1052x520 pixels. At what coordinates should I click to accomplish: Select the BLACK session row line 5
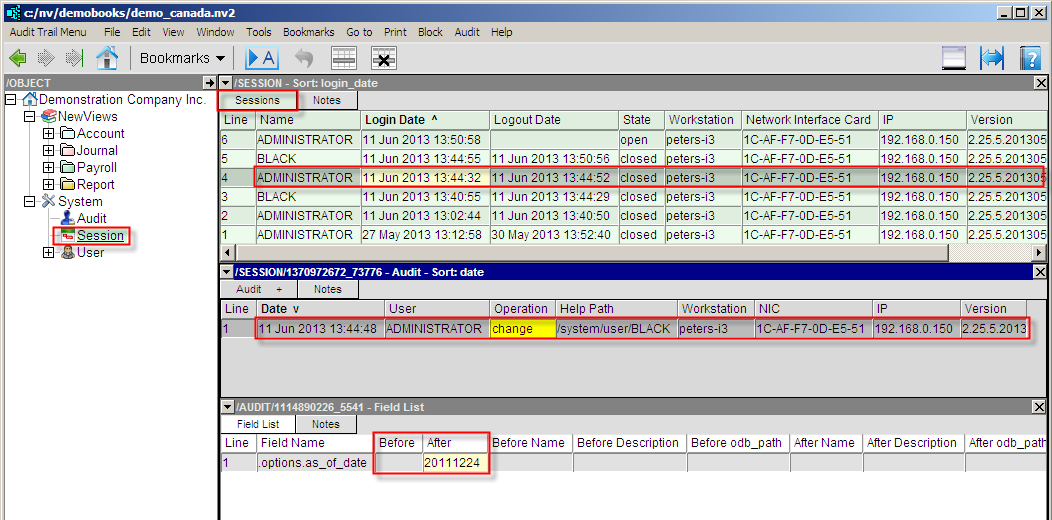(x=633, y=159)
